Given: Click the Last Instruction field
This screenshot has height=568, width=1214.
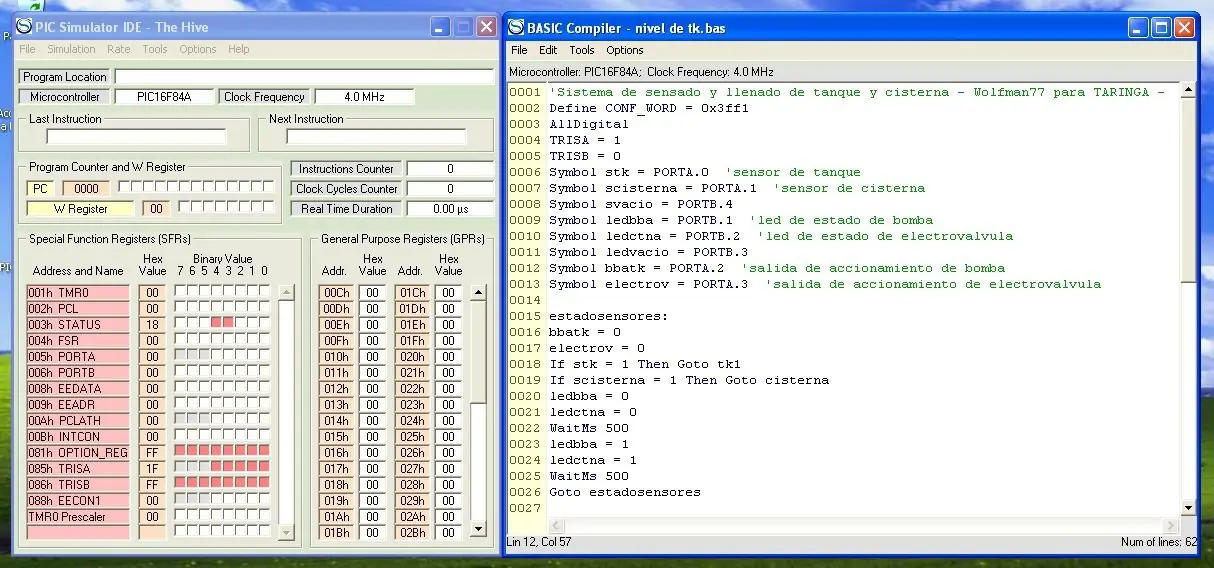Looking at the screenshot, I should (136, 137).
